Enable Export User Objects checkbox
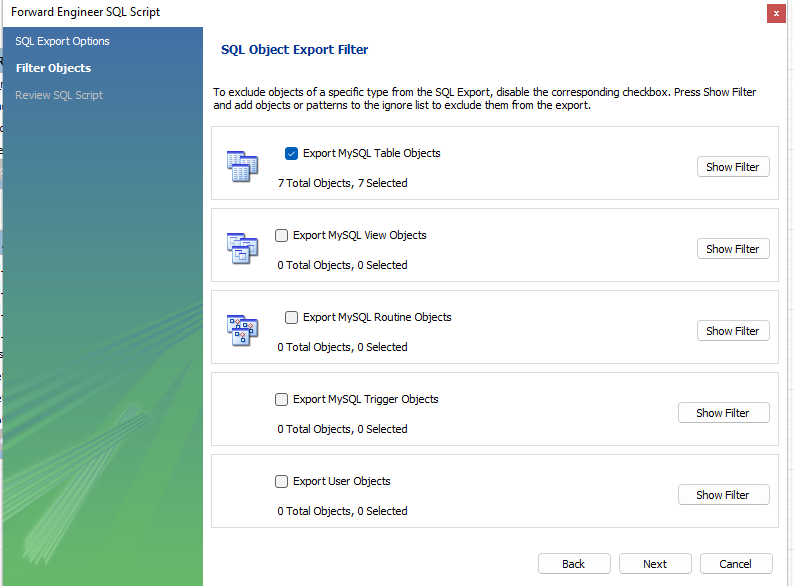The height and width of the screenshot is (586, 794). (x=282, y=482)
